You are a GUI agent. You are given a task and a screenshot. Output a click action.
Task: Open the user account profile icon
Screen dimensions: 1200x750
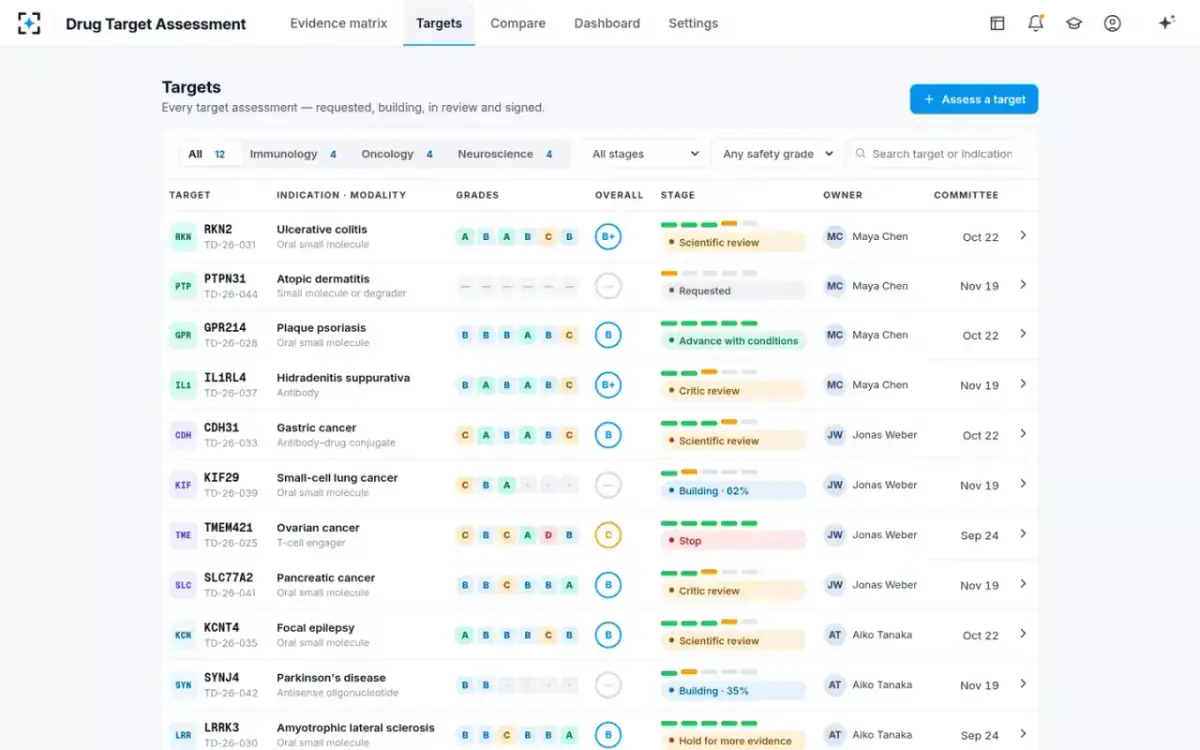1112,23
